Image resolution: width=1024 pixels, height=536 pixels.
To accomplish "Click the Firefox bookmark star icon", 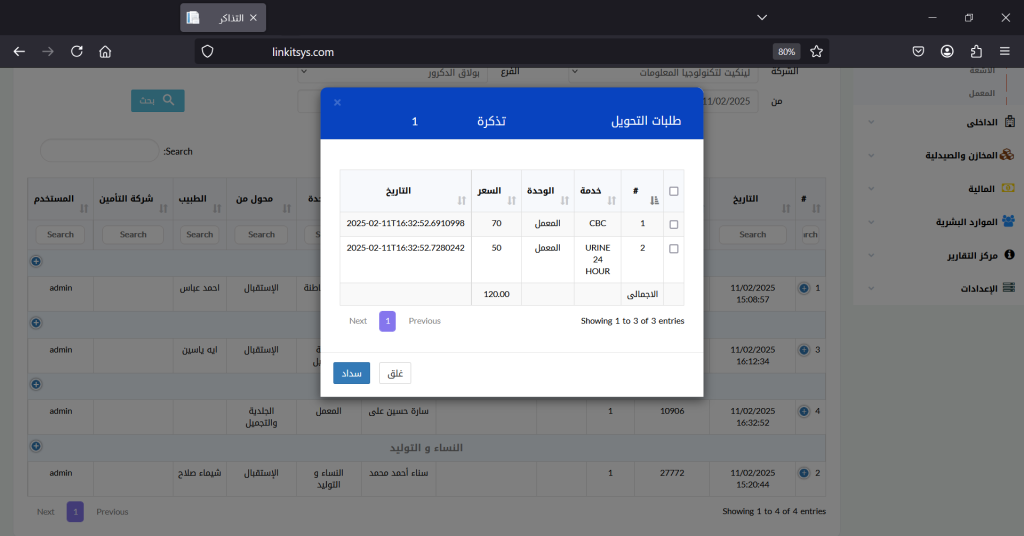I will tap(816, 51).
